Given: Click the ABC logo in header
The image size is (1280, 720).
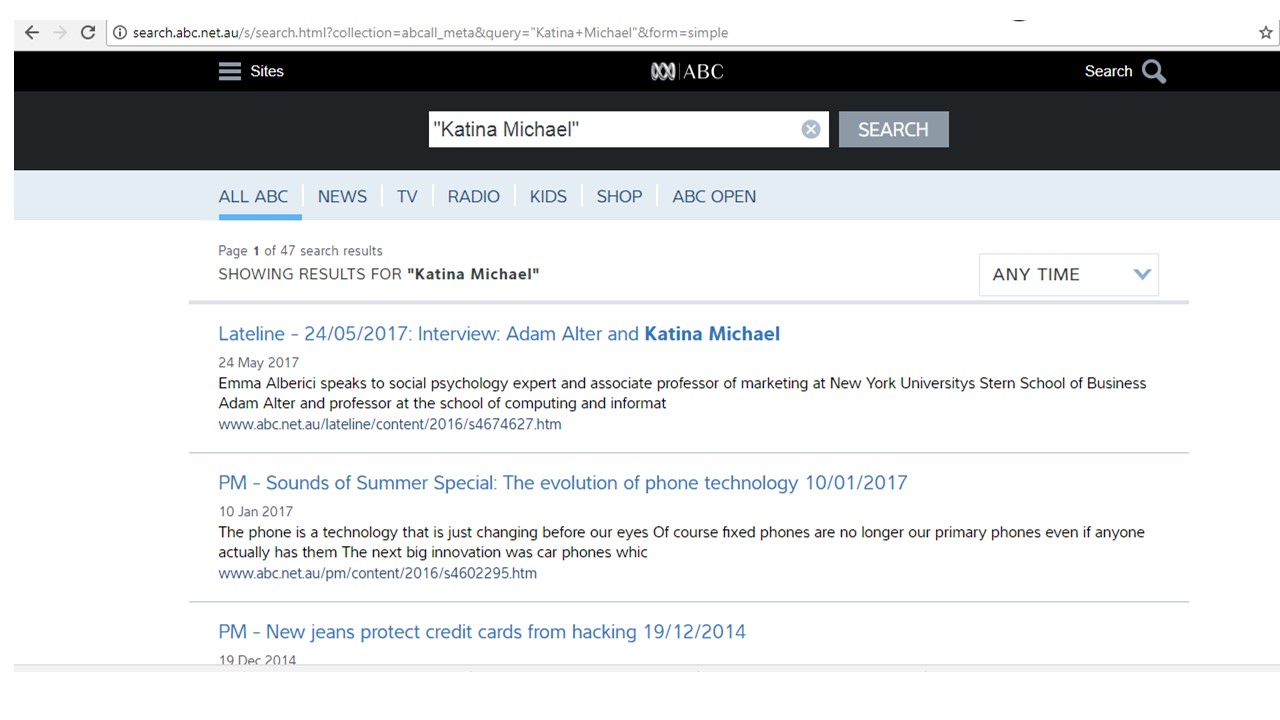Looking at the screenshot, I should [x=687, y=71].
